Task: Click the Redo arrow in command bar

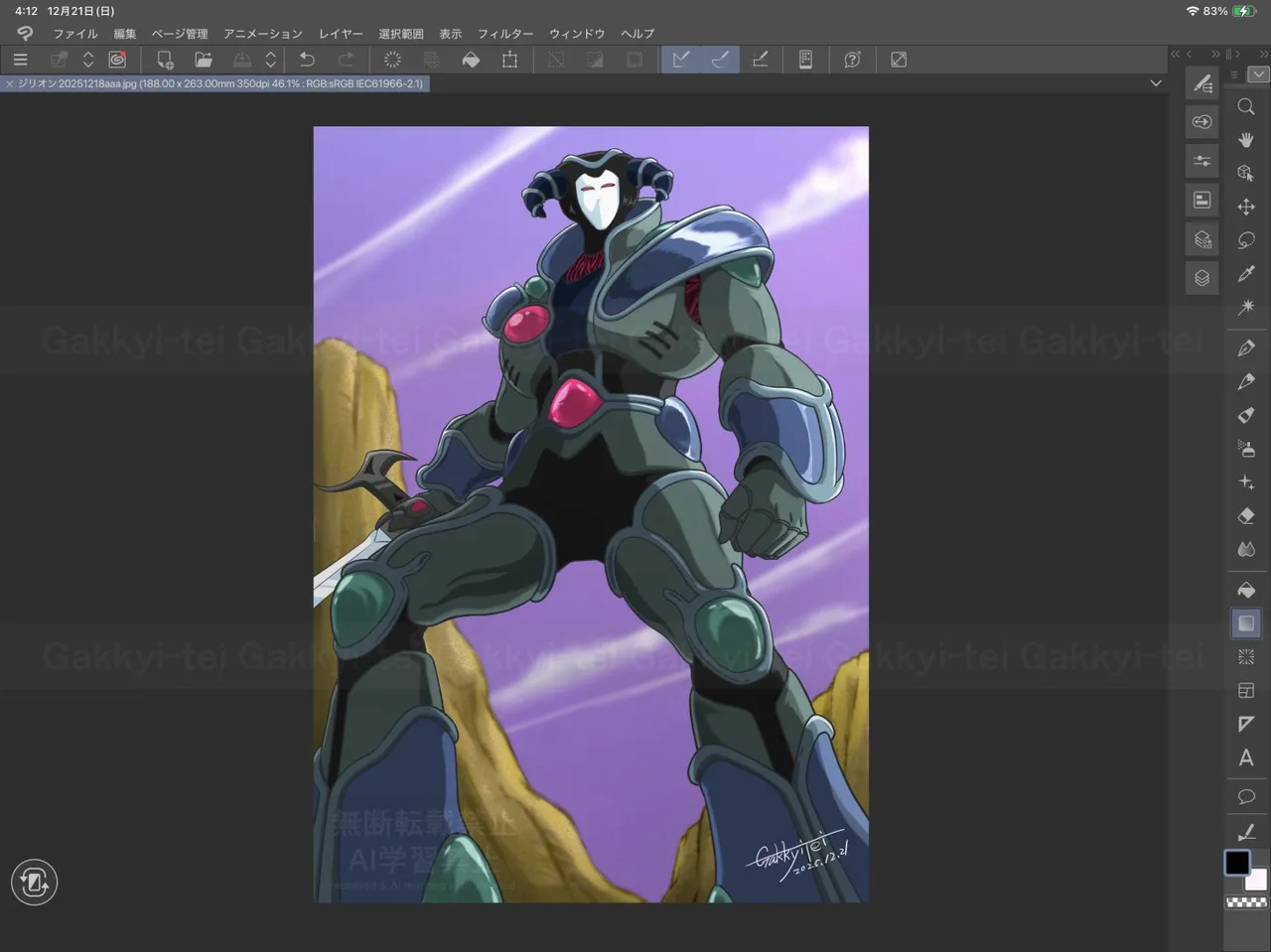Action: click(346, 60)
